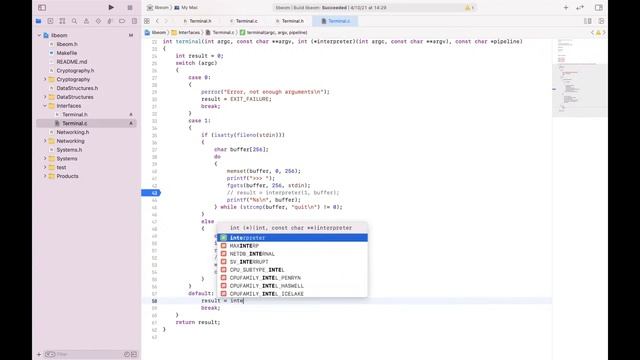Run the project with the play button

(x=111, y=7)
